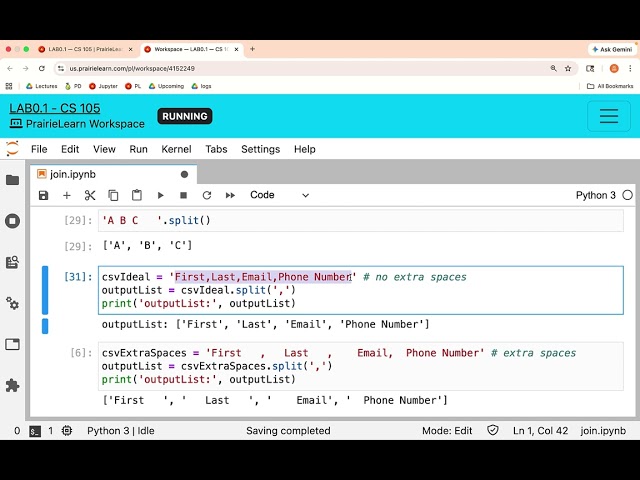Open the Upcoming bookmark
The image size is (640, 480).
point(166,86)
